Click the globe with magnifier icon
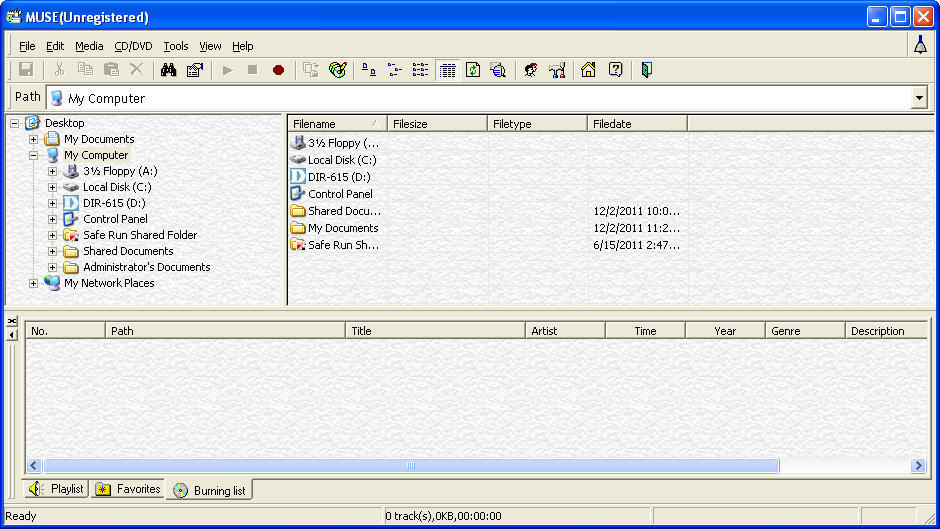940x529 pixels. pos(498,70)
